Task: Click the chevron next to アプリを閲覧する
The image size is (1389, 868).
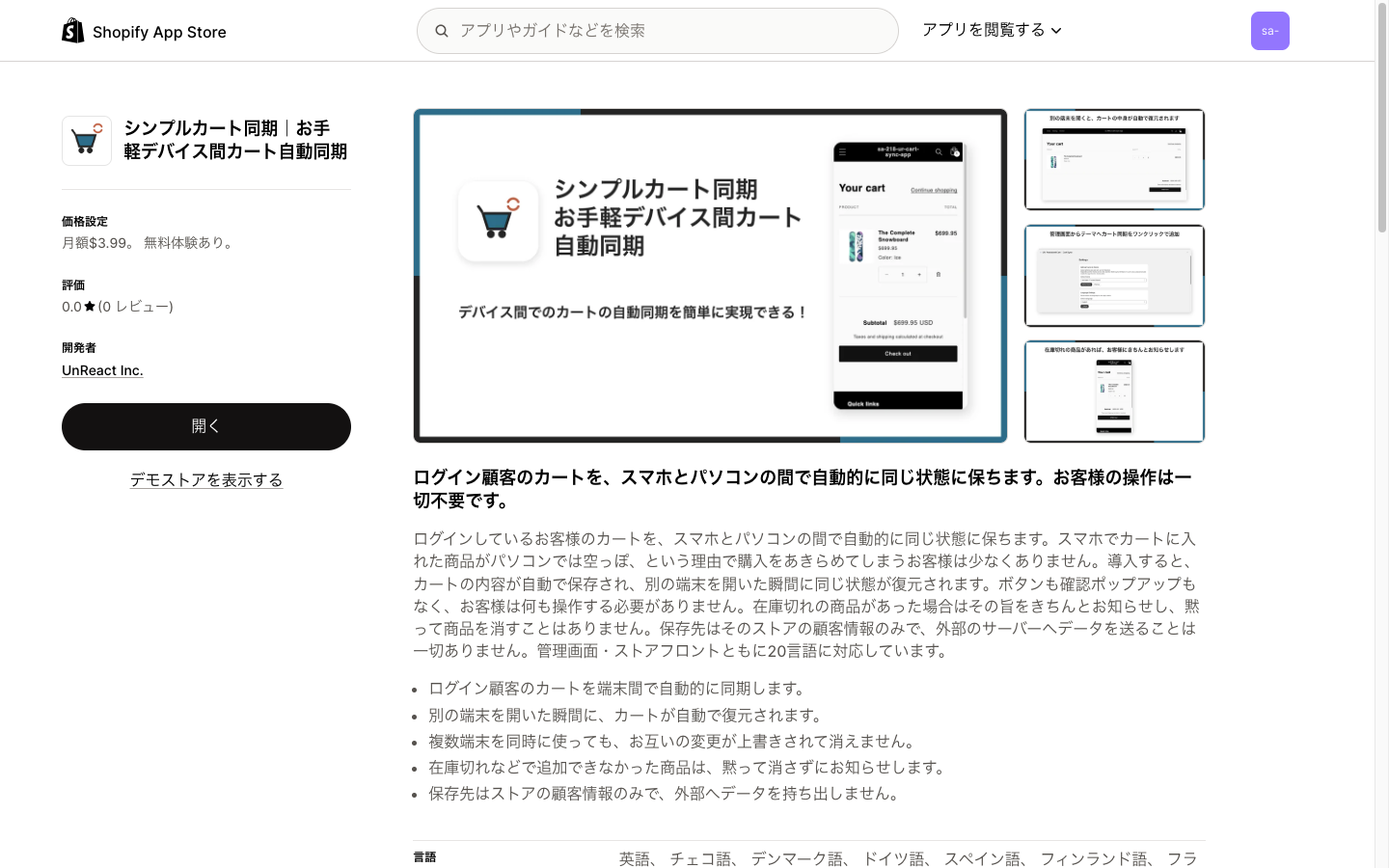Action: point(1056,31)
